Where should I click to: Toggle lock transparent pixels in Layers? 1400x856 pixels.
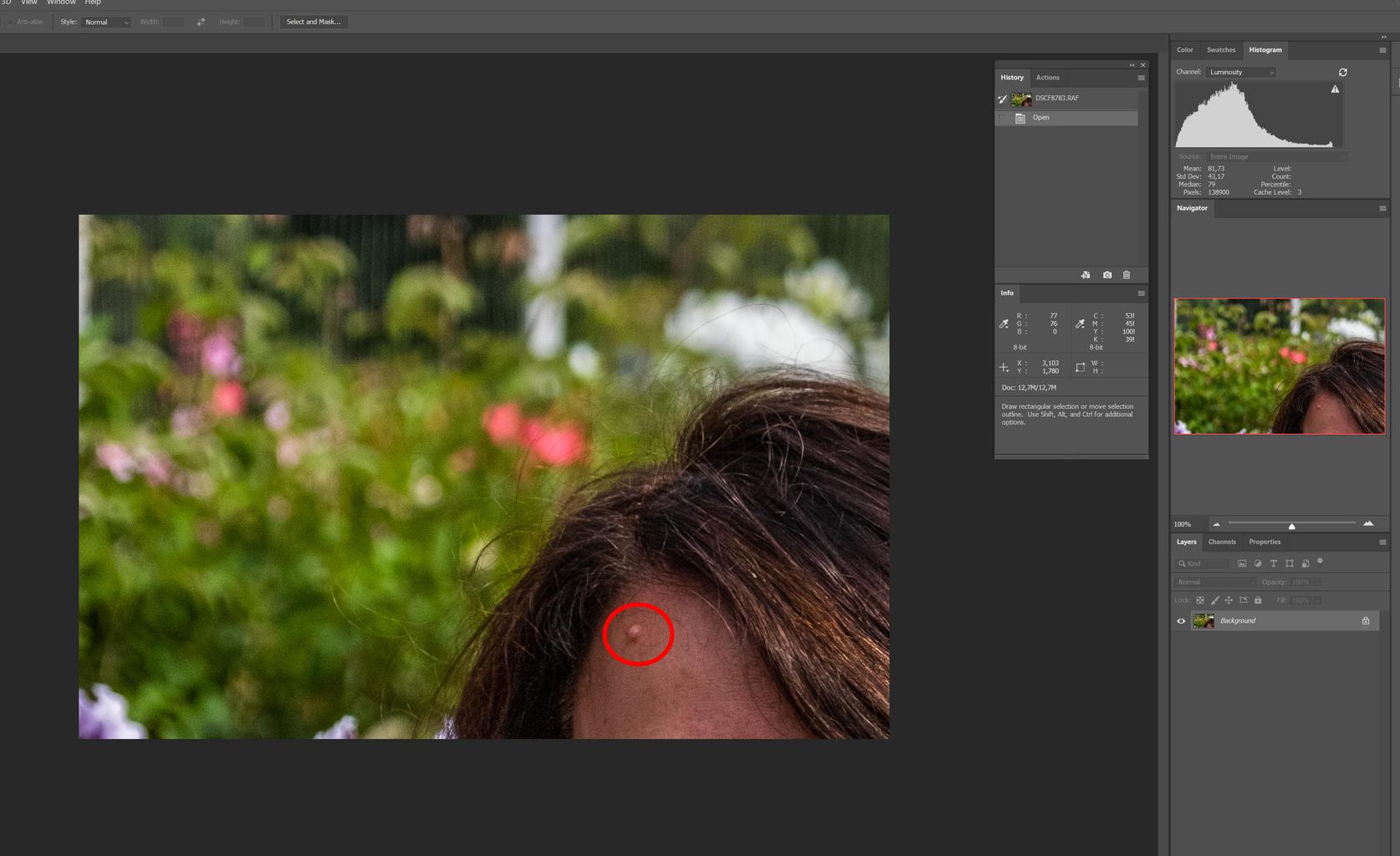click(1200, 600)
